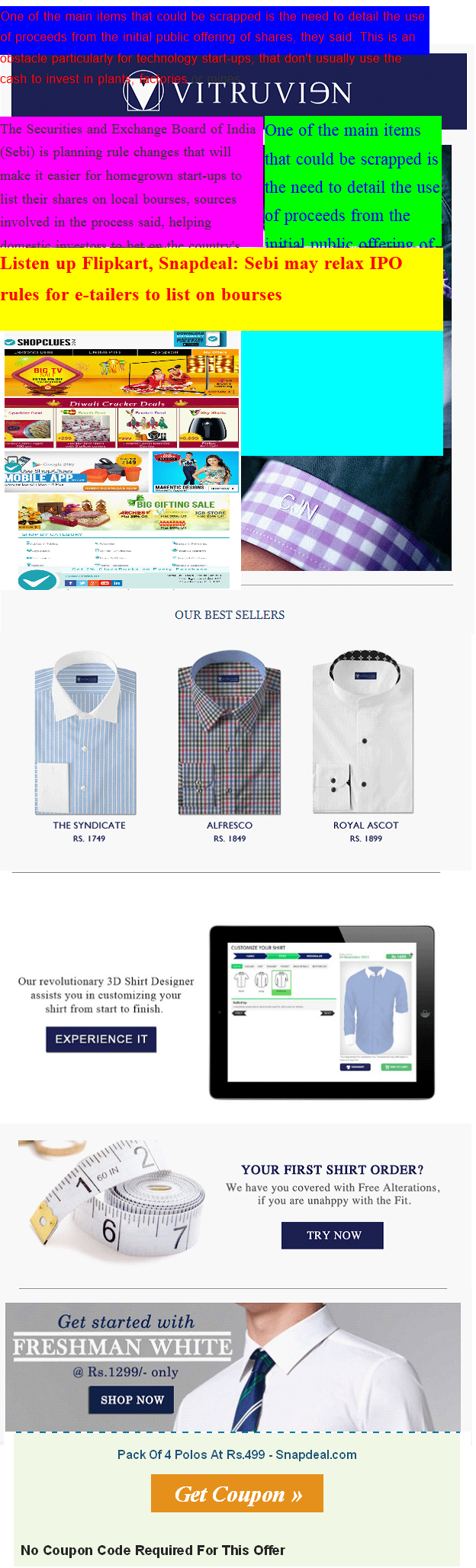Open the Big Gifting Sale banner
Image resolution: width=476 pixels, height=1568 pixels.
coord(124,512)
